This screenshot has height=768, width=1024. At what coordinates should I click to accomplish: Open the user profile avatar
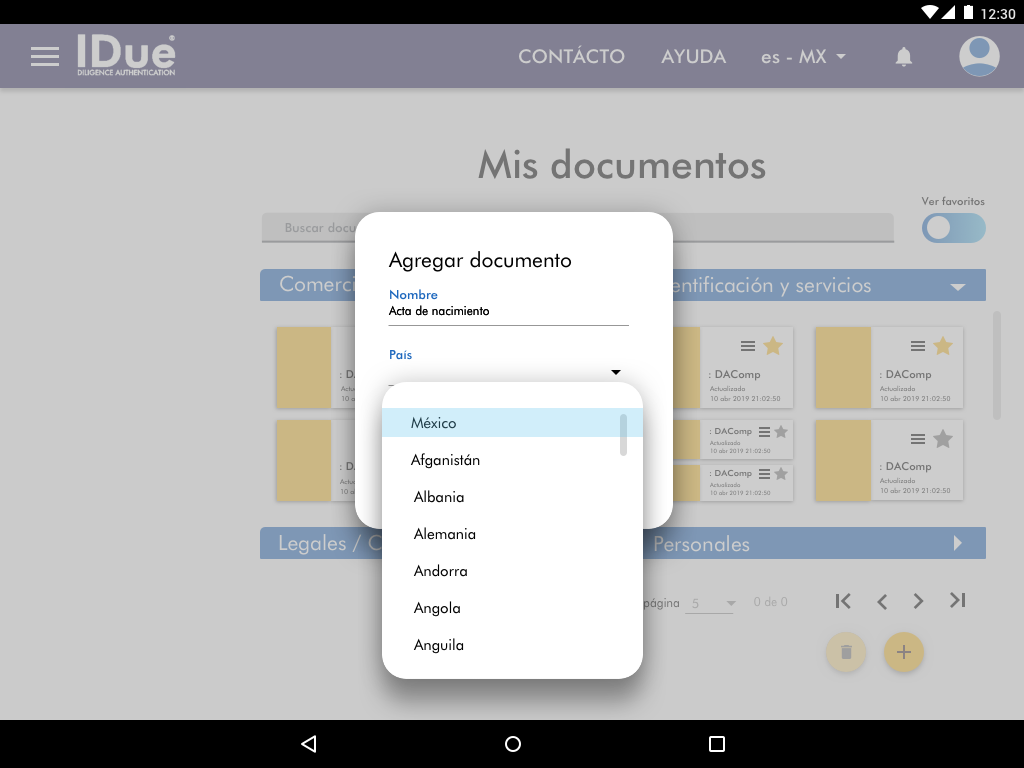pyautogui.click(x=979, y=57)
